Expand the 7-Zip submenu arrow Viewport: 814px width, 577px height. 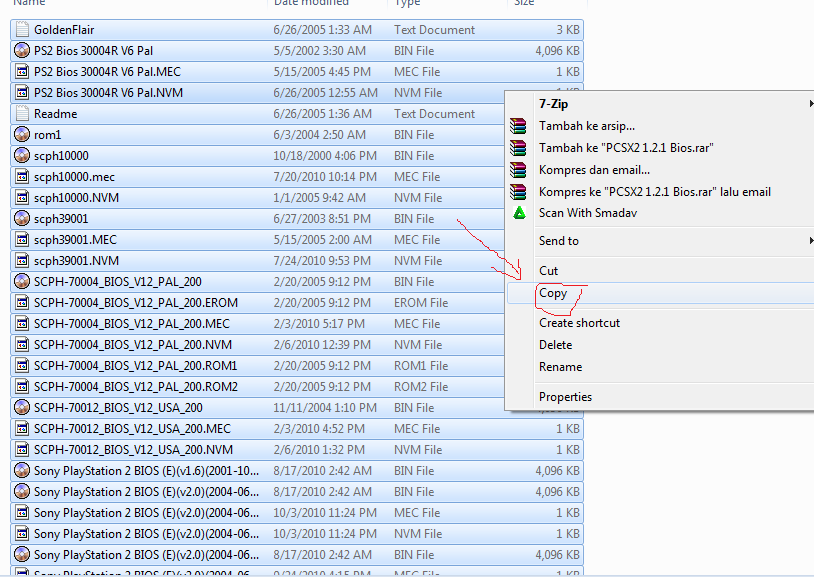pos(811,104)
